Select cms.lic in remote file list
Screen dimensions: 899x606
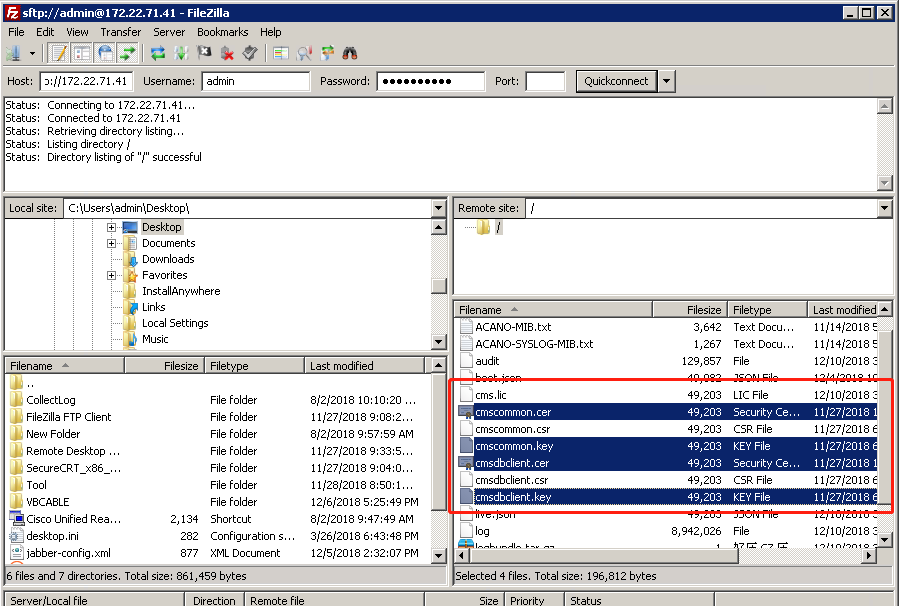coord(667,395)
